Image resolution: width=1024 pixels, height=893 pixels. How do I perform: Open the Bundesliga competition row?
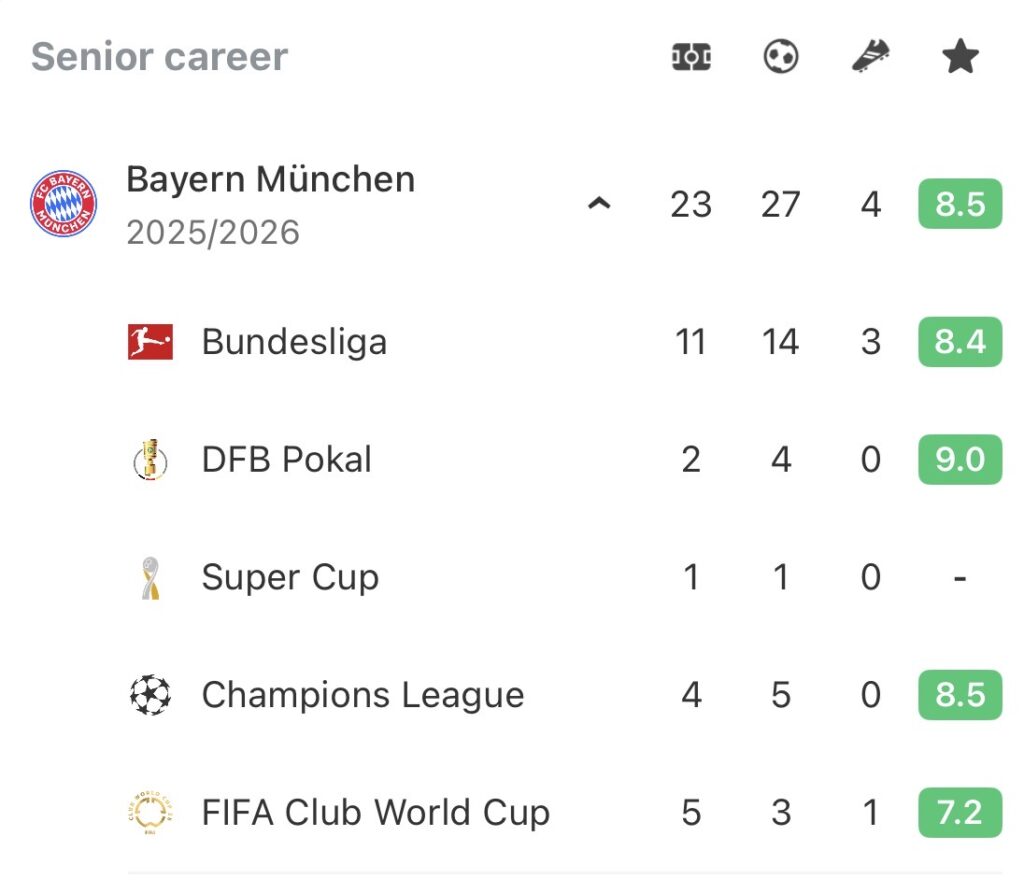coord(294,342)
